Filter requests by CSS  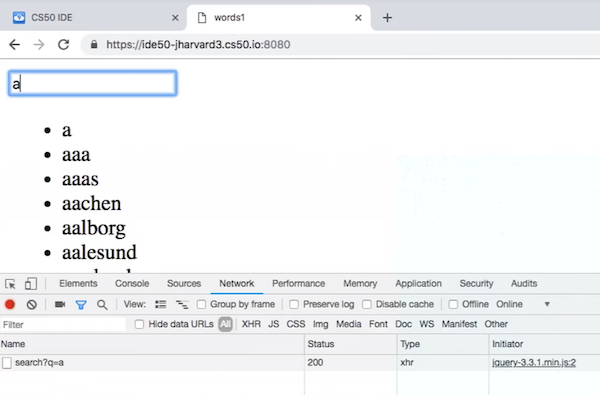296,324
